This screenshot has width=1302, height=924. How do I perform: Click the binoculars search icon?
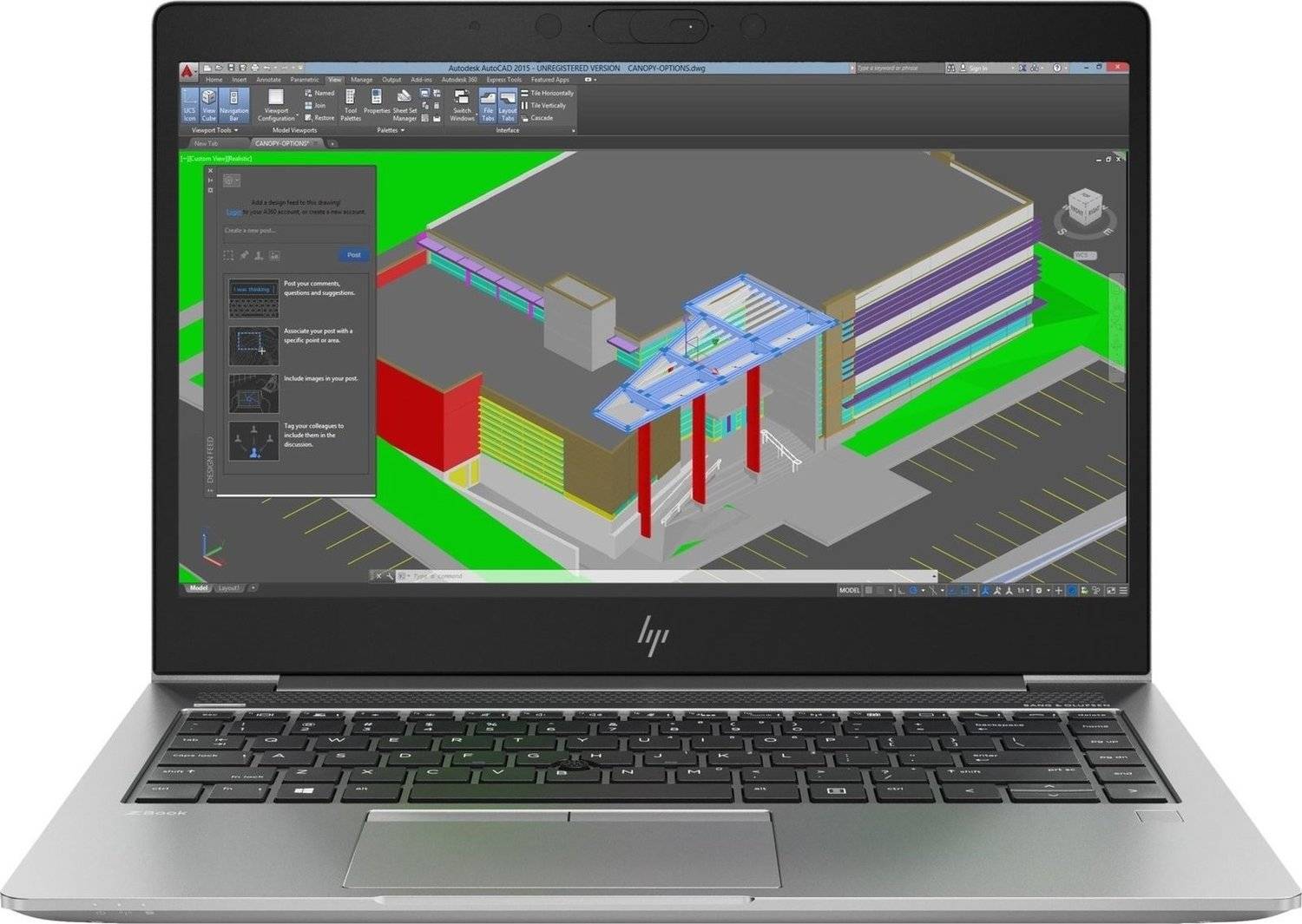pos(950,68)
